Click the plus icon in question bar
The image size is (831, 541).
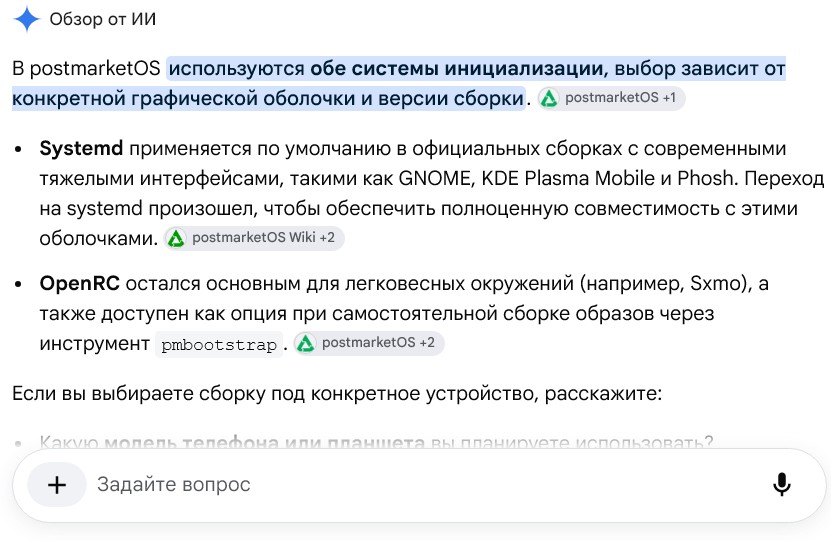pos(57,484)
